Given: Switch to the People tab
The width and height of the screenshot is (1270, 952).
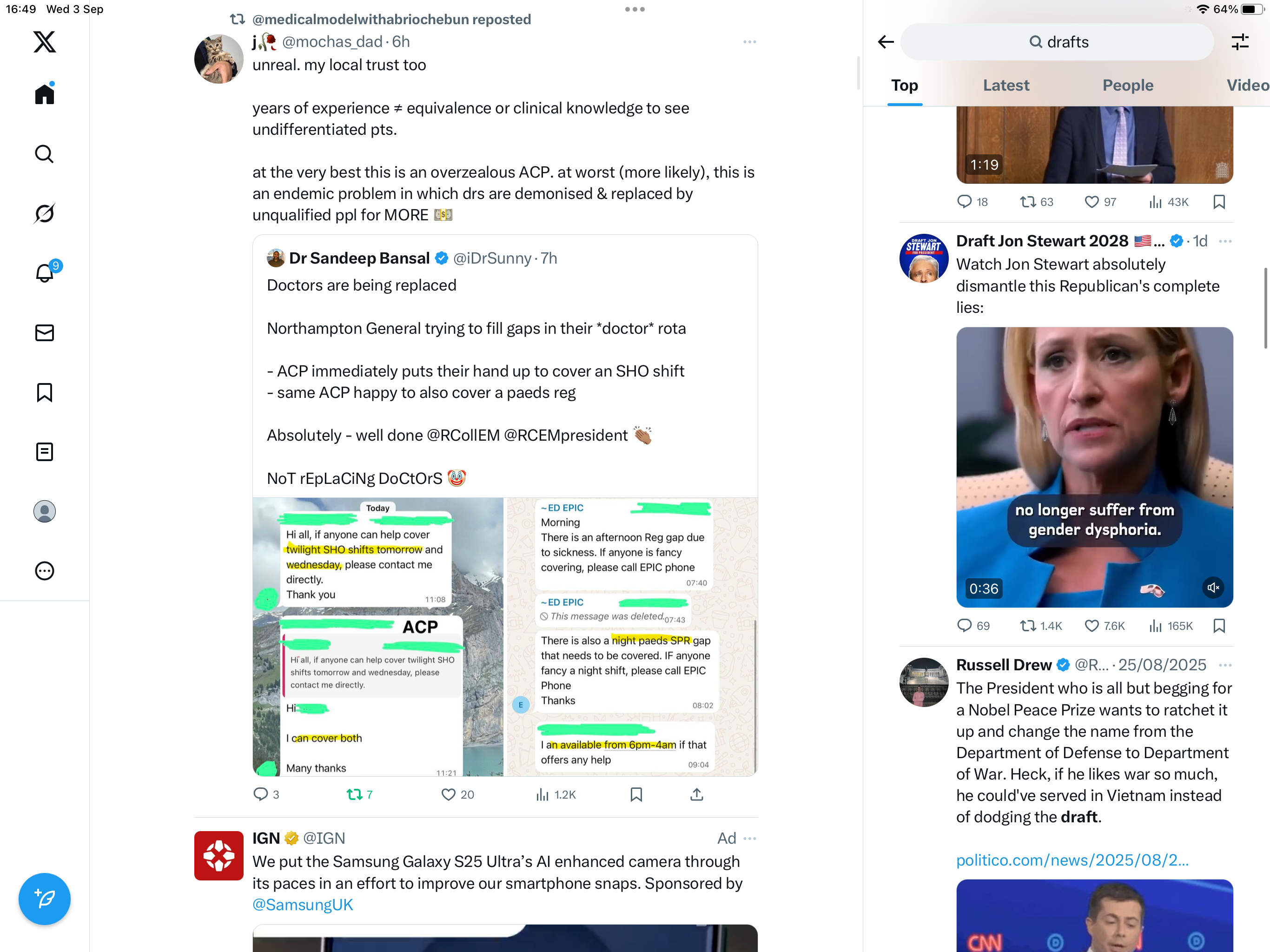Looking at the screenshot, I should point(1128,86).
